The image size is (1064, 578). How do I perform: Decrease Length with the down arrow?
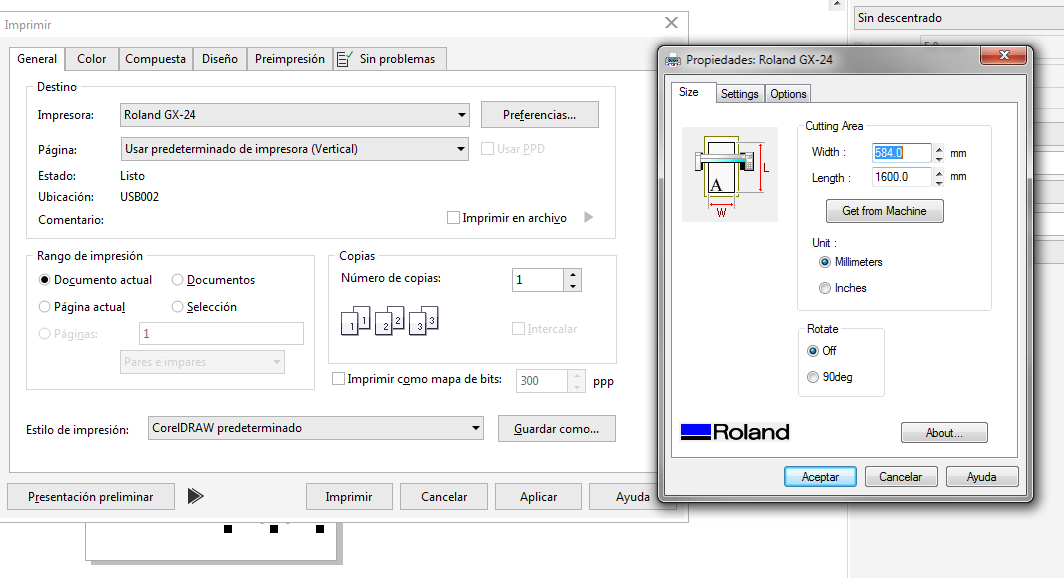pos(939,182)
